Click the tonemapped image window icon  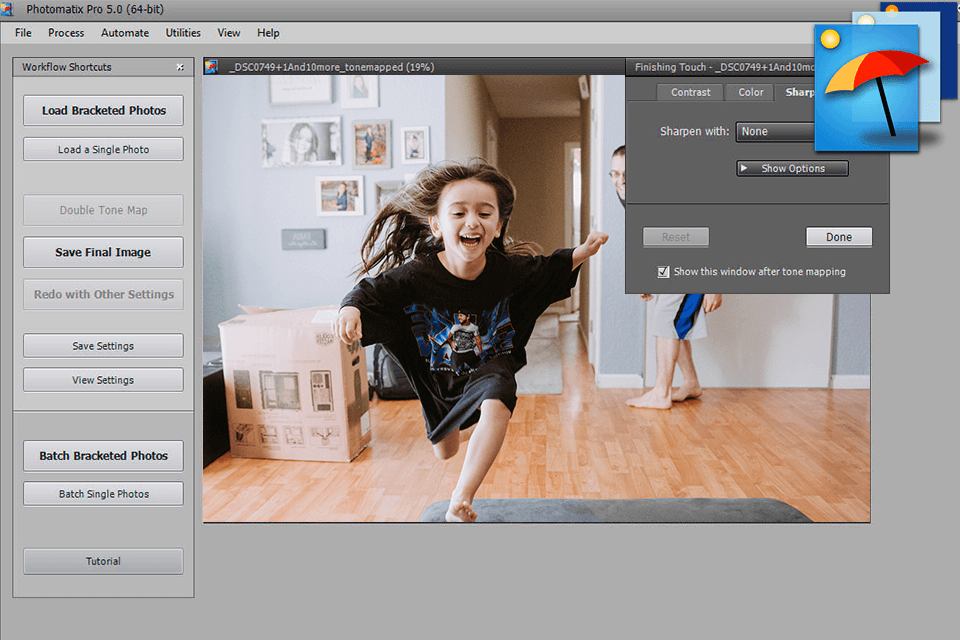tap(211, 67)
